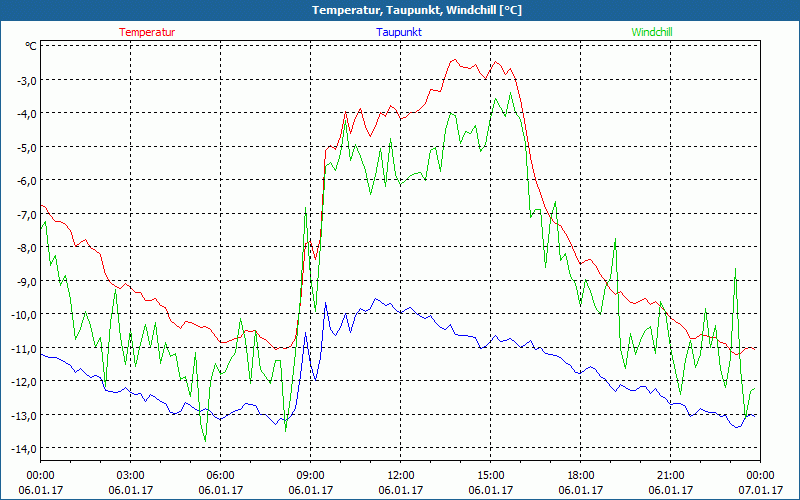Image resolution: width=800 pixels, height=500 pixels.
Task: Click the 15:00 time axis label
Action: pos(491,476)
